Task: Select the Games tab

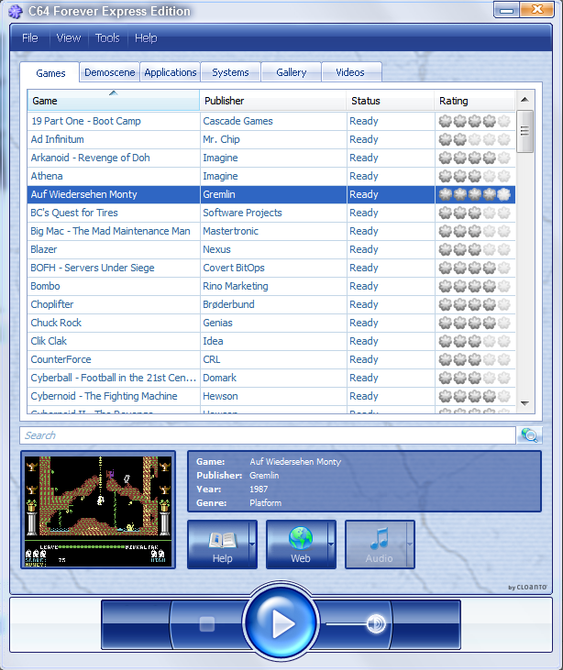Action: click(50, 73)
